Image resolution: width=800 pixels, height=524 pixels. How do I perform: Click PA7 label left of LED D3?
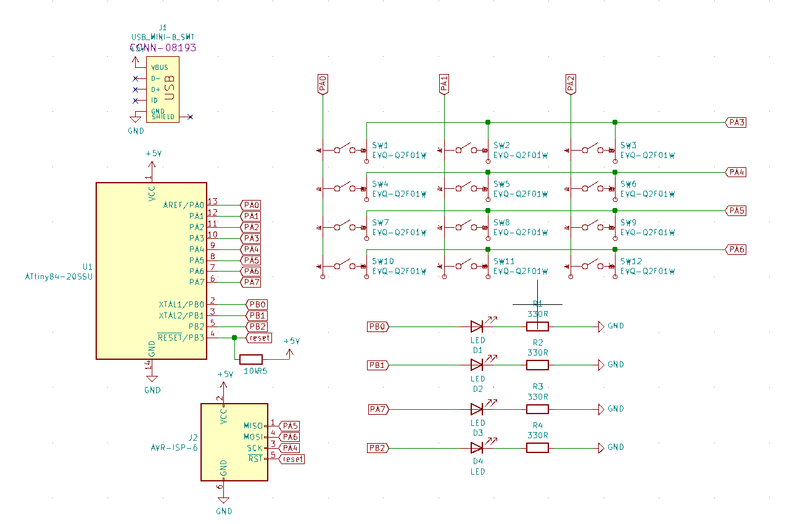pyautogui.click(x=378, y=409)
